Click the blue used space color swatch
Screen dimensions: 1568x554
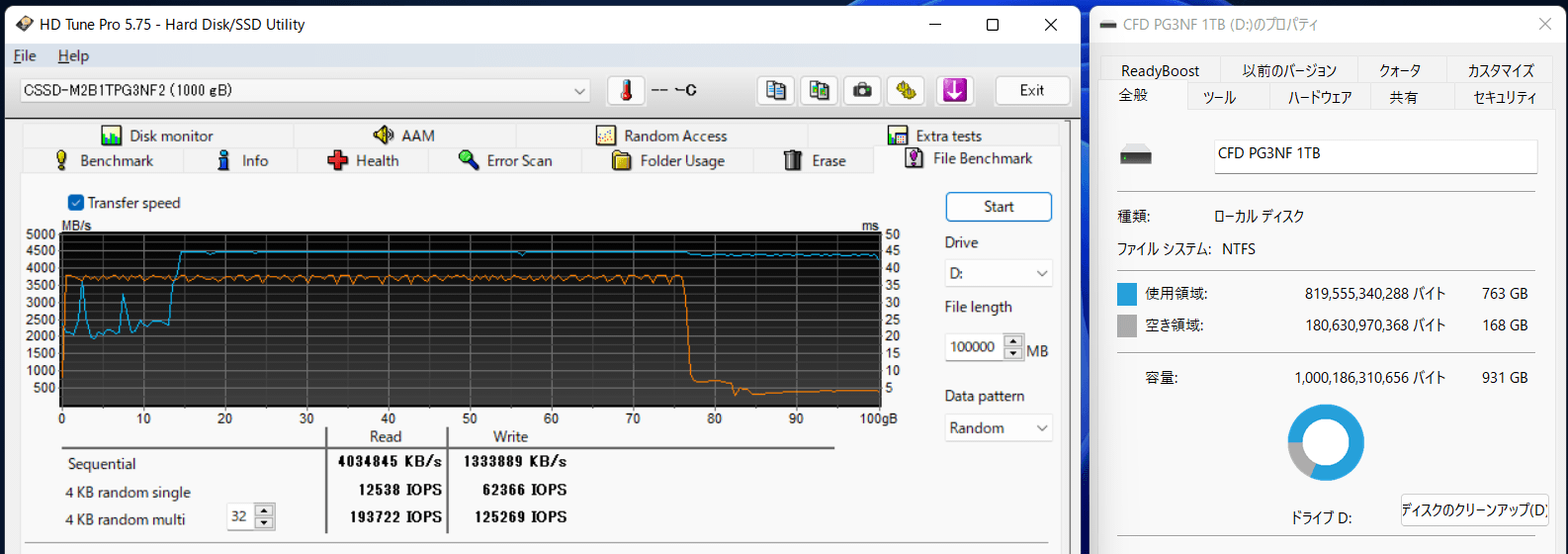(x=1127, y=294)
